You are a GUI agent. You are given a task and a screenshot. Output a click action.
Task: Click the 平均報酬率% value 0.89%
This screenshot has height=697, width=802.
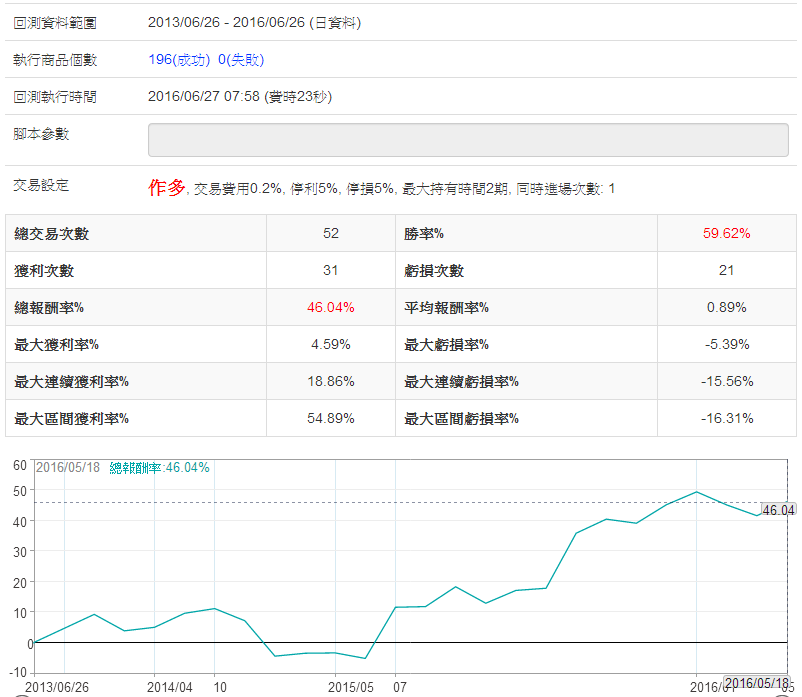(726, 307)
